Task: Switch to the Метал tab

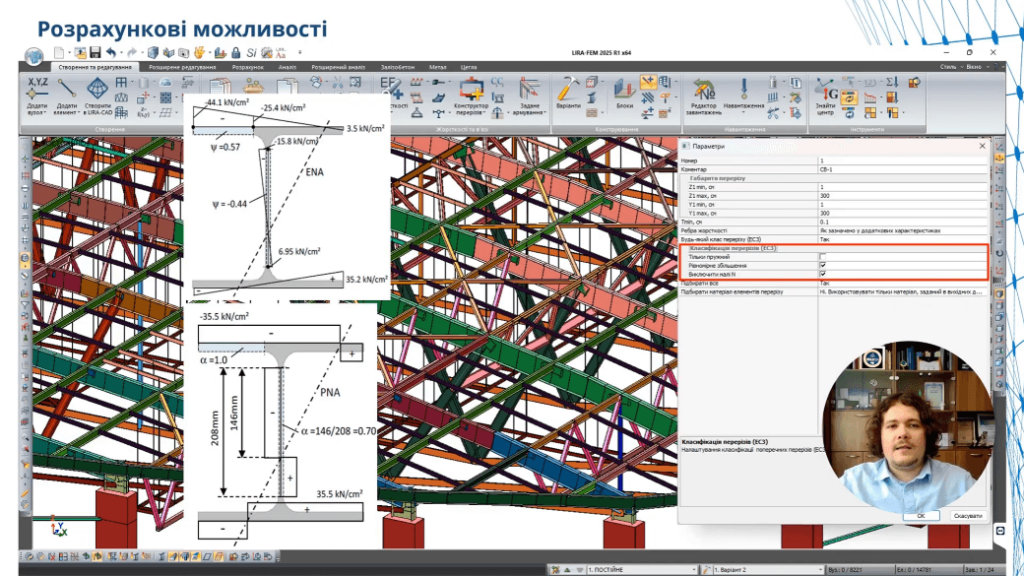Action: (x=438, y=67)
